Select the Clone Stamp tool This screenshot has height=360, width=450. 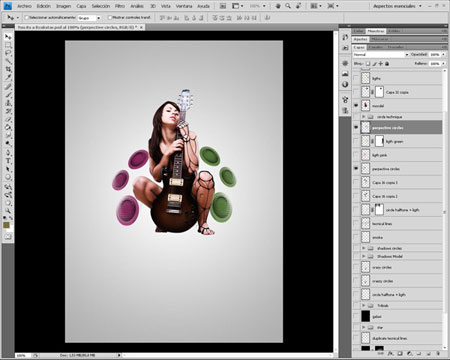(8, 103)
